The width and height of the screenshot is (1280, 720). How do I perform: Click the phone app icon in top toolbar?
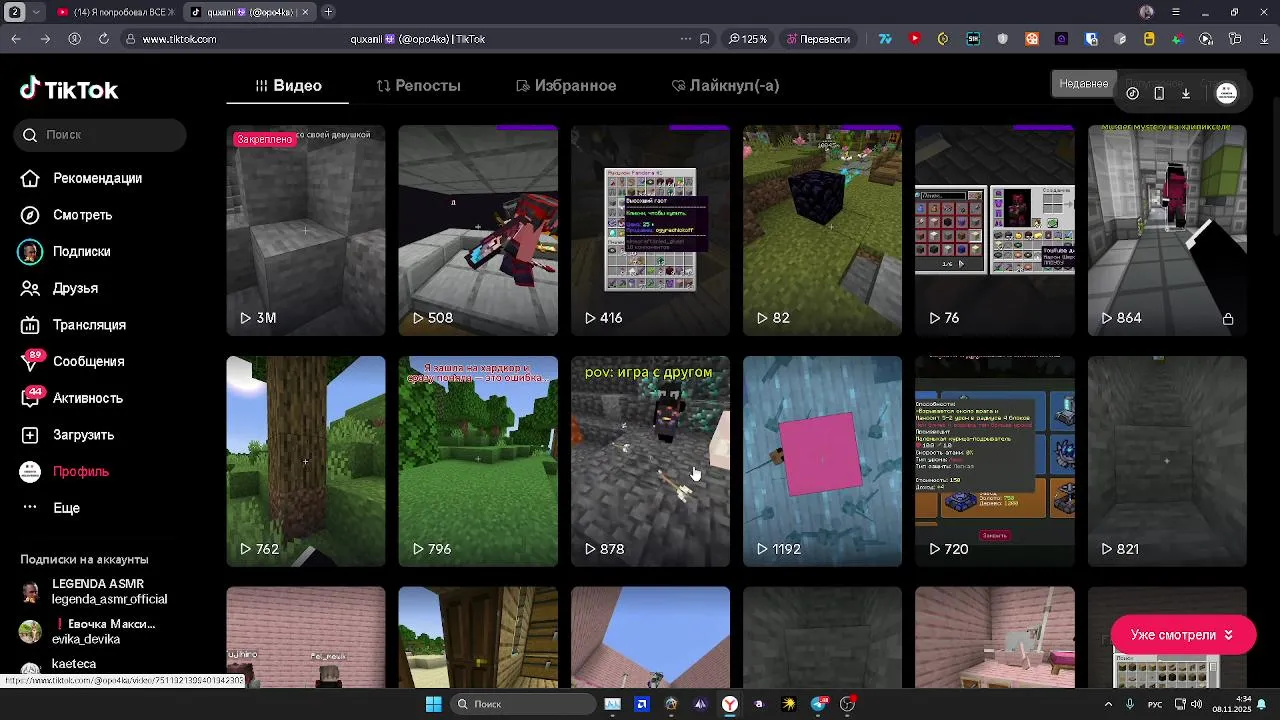(1159, 93)
